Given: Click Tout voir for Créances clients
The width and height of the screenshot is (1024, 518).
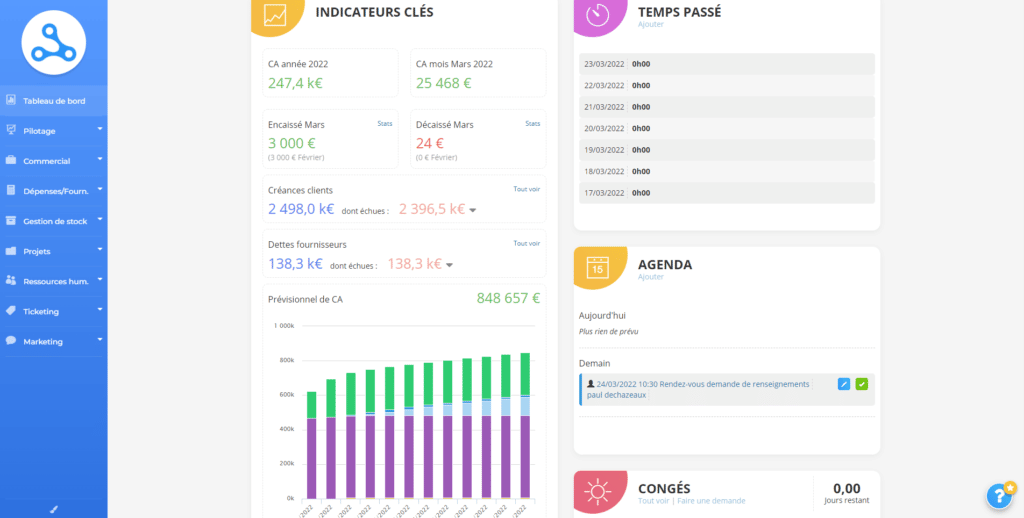Looking at the screenshot, I should (526, 188).
